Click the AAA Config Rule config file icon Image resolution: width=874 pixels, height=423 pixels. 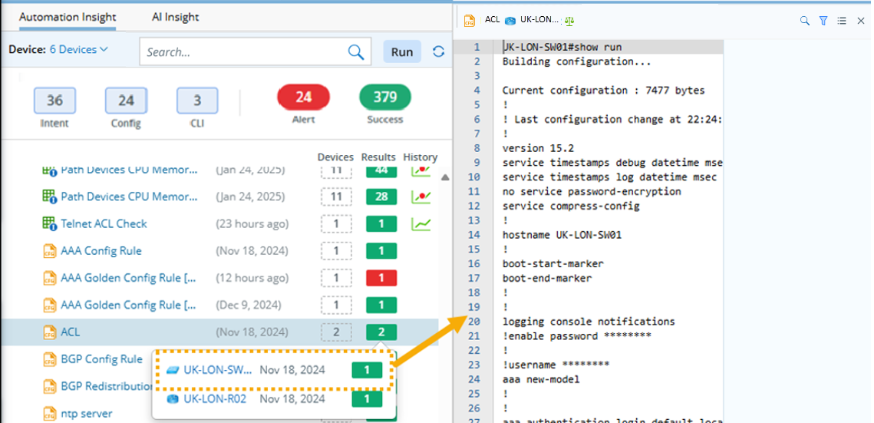pyautogui.click(x=50, y=251)
